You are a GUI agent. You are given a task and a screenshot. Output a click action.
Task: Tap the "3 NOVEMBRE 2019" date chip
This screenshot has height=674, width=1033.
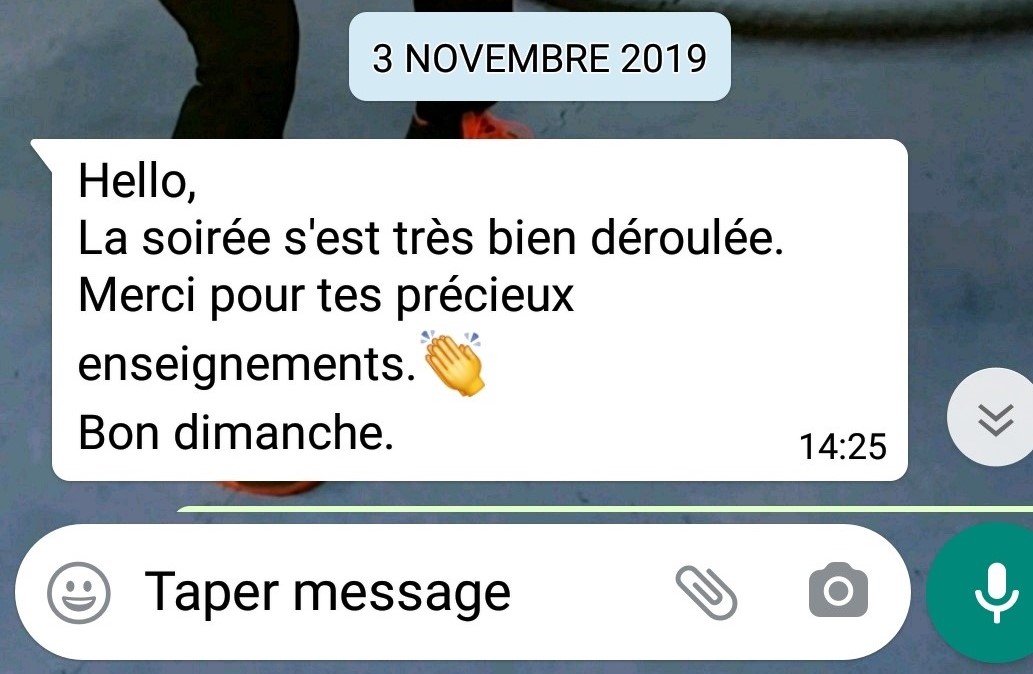click(540, 58)
